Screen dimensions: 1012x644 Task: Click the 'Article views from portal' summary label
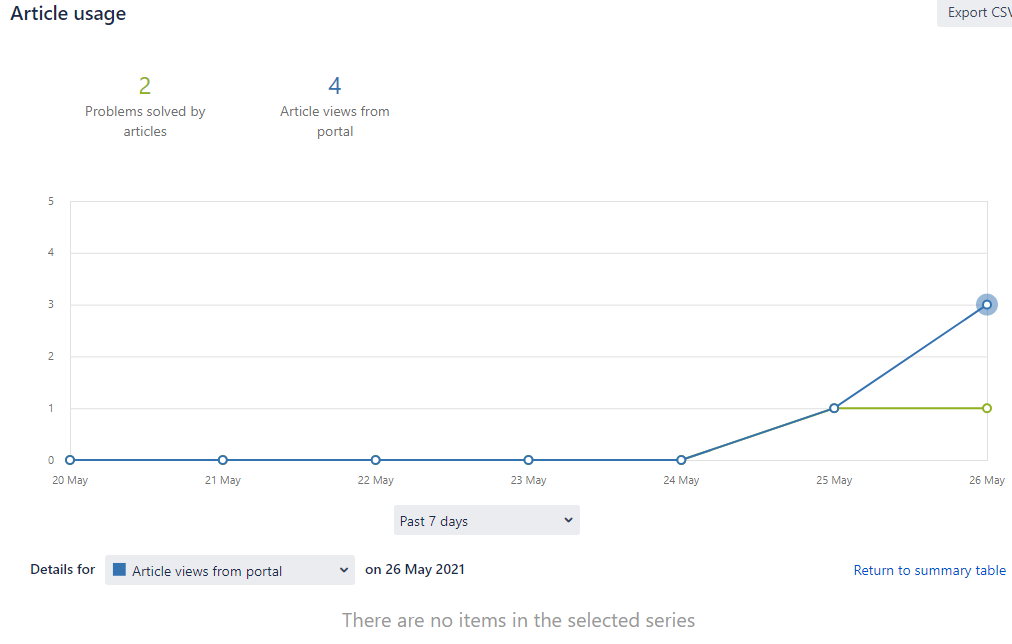coord(334,121)
